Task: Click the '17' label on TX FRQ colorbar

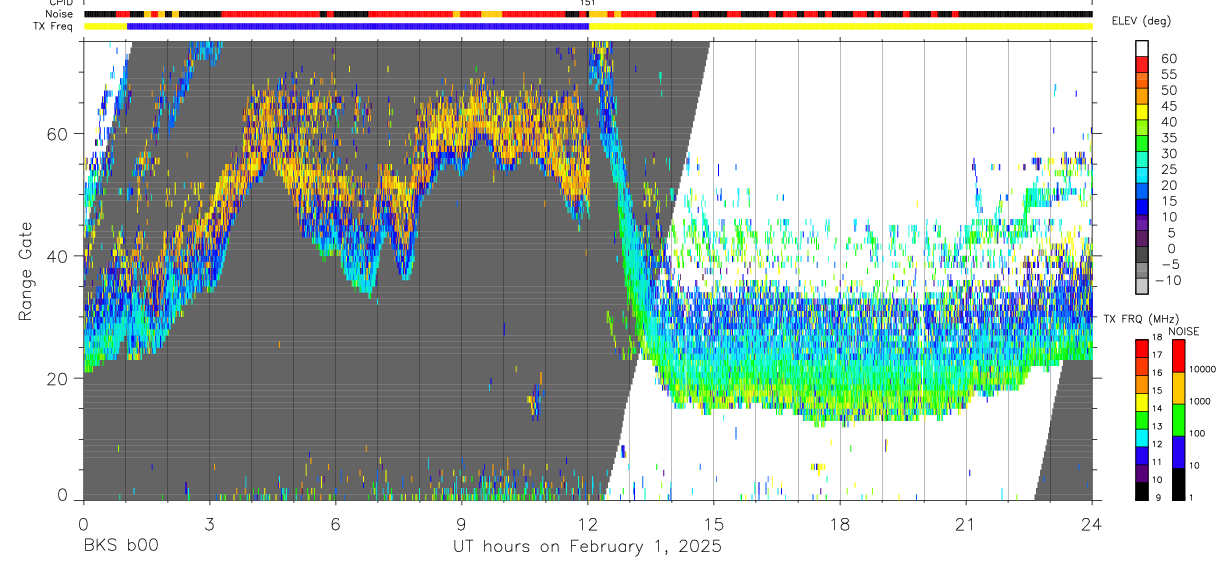Action: (x=1158, y=355)
